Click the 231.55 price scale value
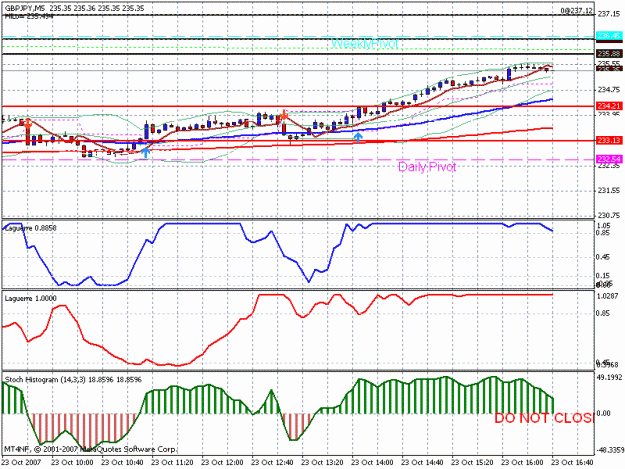Screen dimensions: 625x469 coord(609,190)
